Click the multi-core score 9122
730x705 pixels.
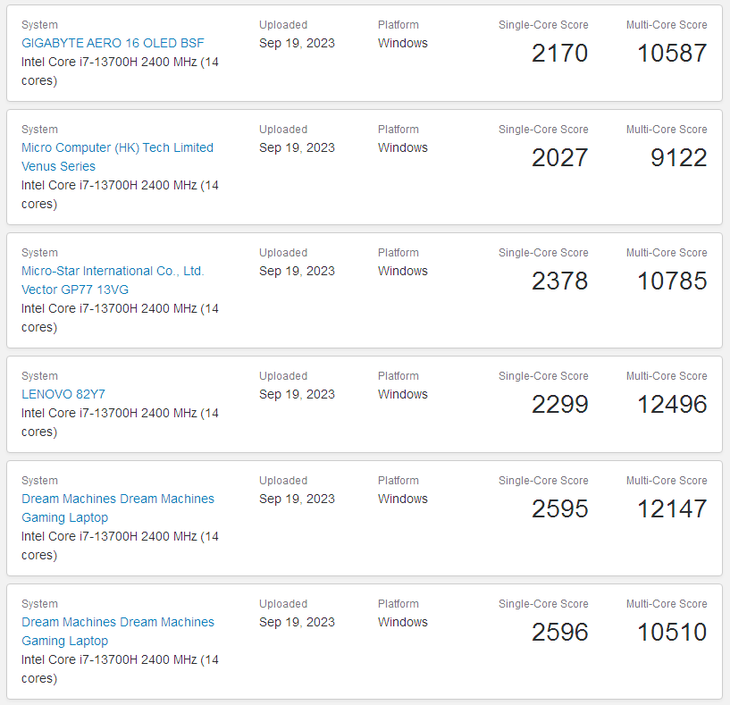(x=678, y=158)
